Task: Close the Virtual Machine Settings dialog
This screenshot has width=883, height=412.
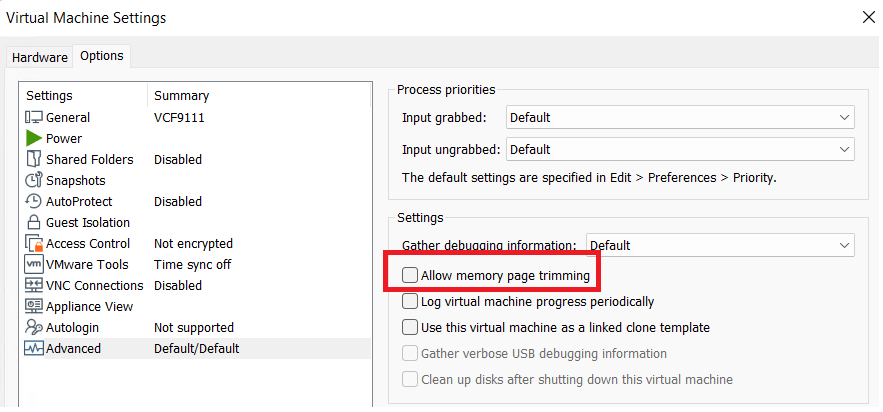Action: tap(867, 17)
